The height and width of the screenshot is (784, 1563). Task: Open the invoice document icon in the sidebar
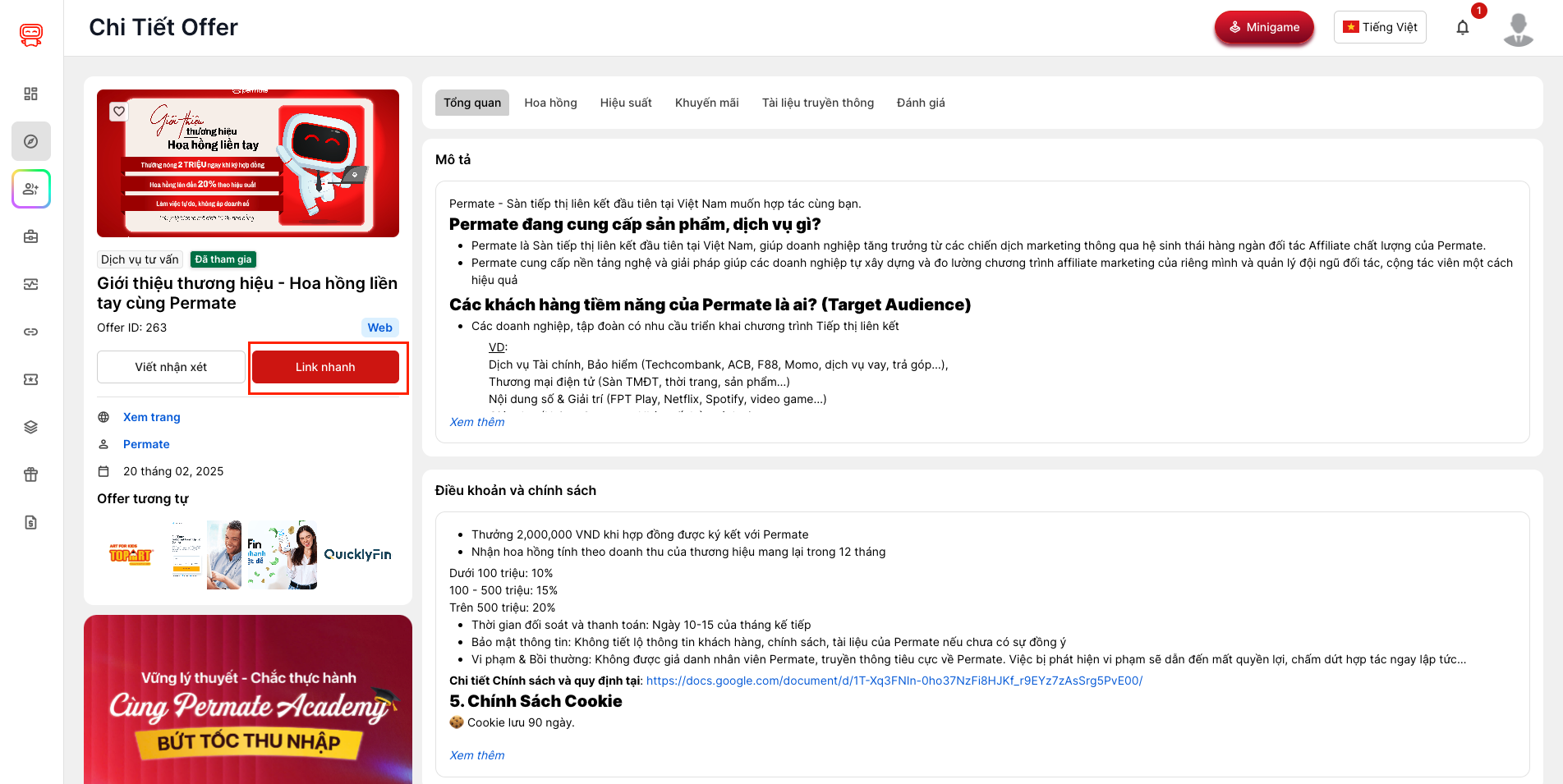click(31, 522)
